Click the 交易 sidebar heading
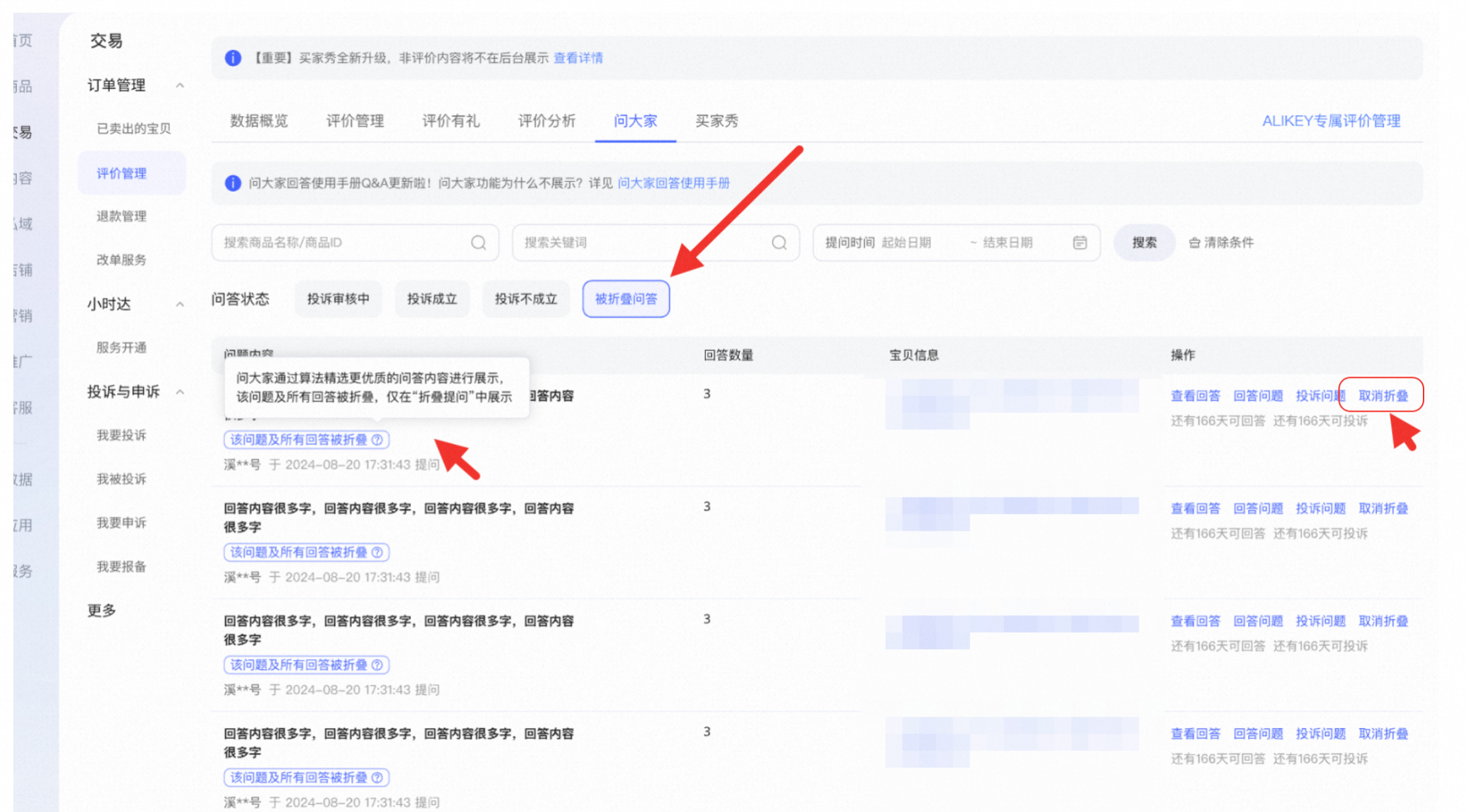This screenshot has width=1468, height=812. pos(106,41)
